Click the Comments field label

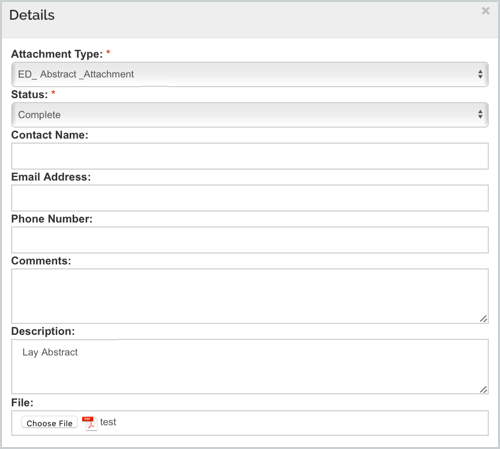pos(41,261)
